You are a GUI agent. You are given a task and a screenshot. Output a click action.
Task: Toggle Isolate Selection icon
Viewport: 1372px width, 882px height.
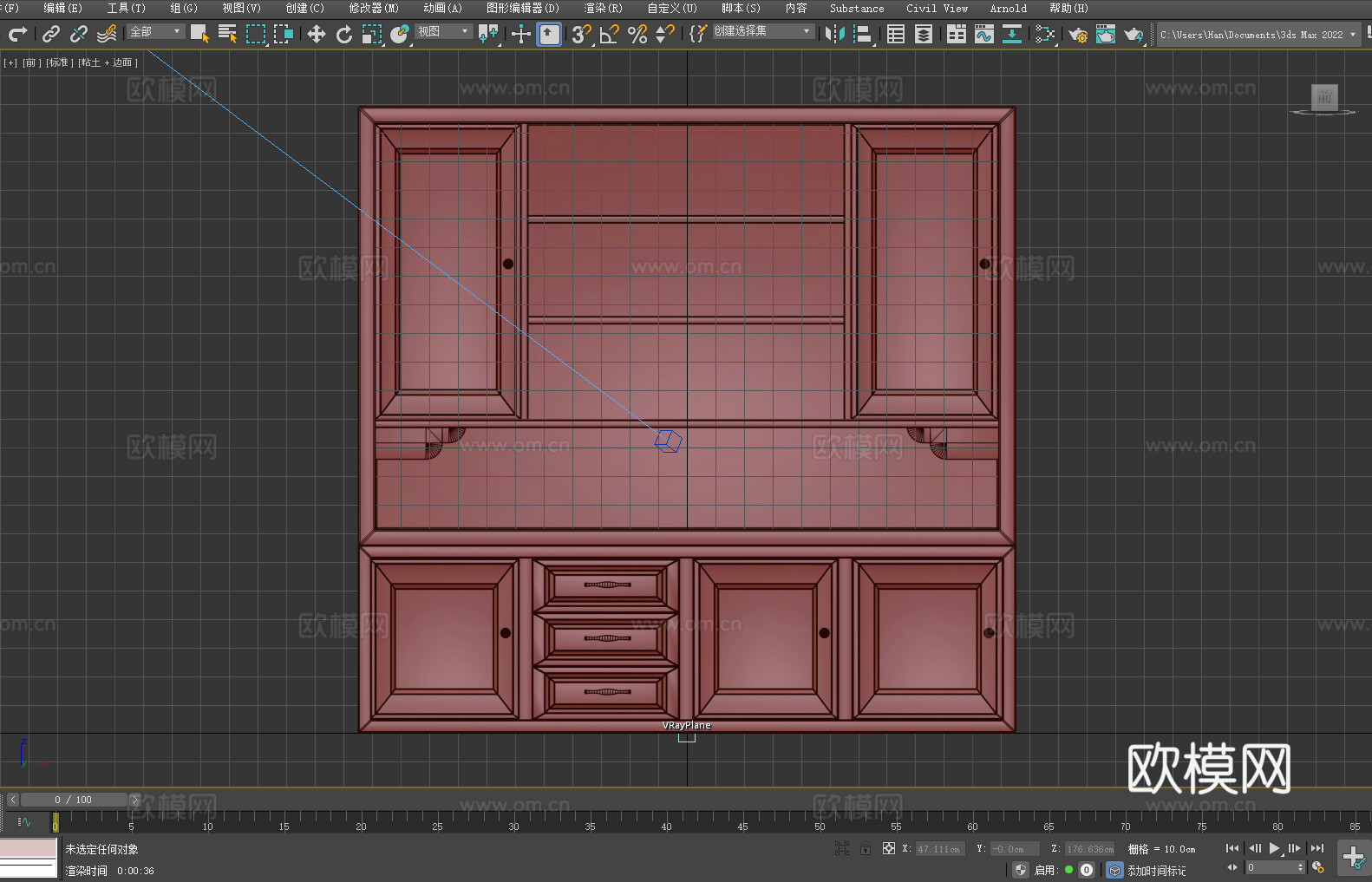pyautogui.click(x=841, y=848)
